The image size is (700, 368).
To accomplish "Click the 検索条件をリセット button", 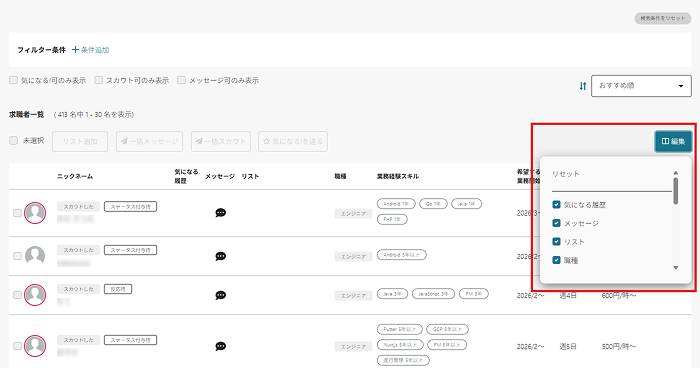I will tap(662, 18).
